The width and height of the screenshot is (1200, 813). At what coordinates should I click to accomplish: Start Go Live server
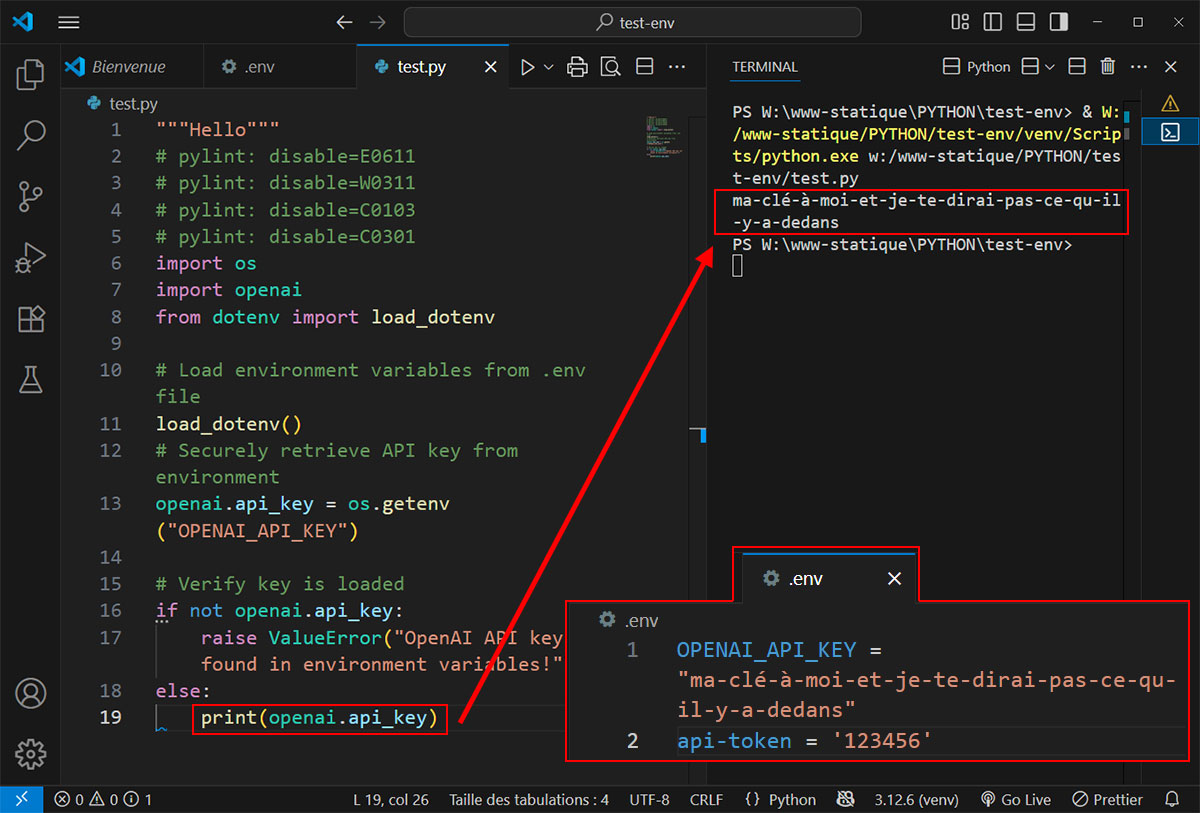pyautogui.click(x=1016, y=799)
